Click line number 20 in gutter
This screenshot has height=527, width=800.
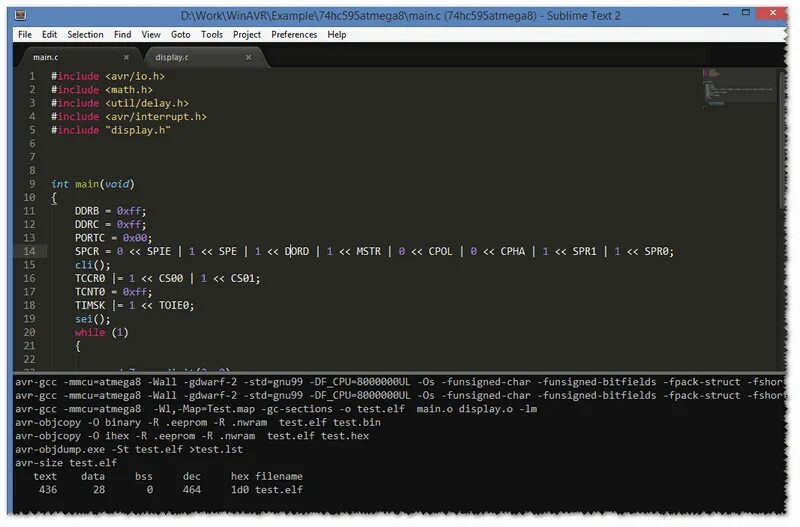[29, 332]
